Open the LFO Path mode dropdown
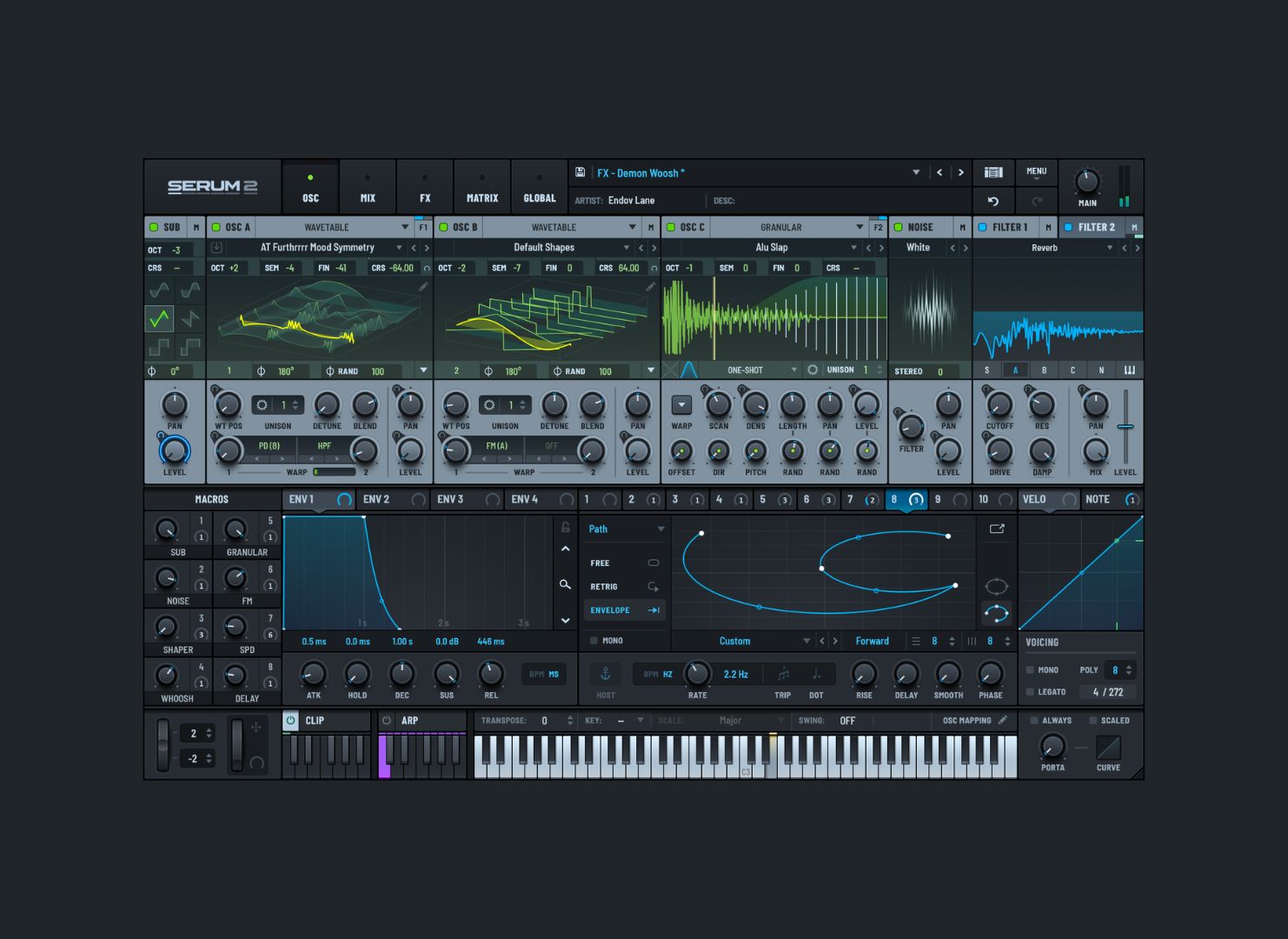Viewport: 1288px width, 939px height. (661, 529)
